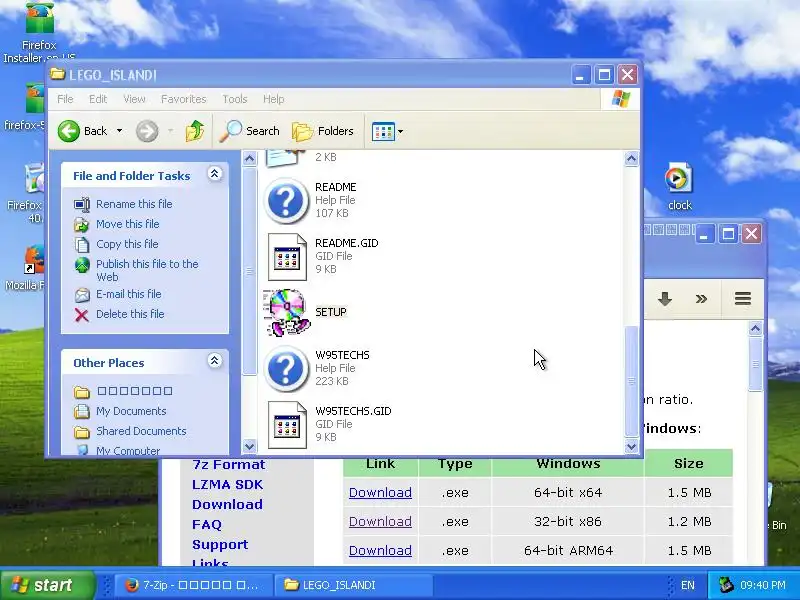This screenshot has width=800, height=600.
Task: Open the clock desktop icon
Action: pos(679,187)
